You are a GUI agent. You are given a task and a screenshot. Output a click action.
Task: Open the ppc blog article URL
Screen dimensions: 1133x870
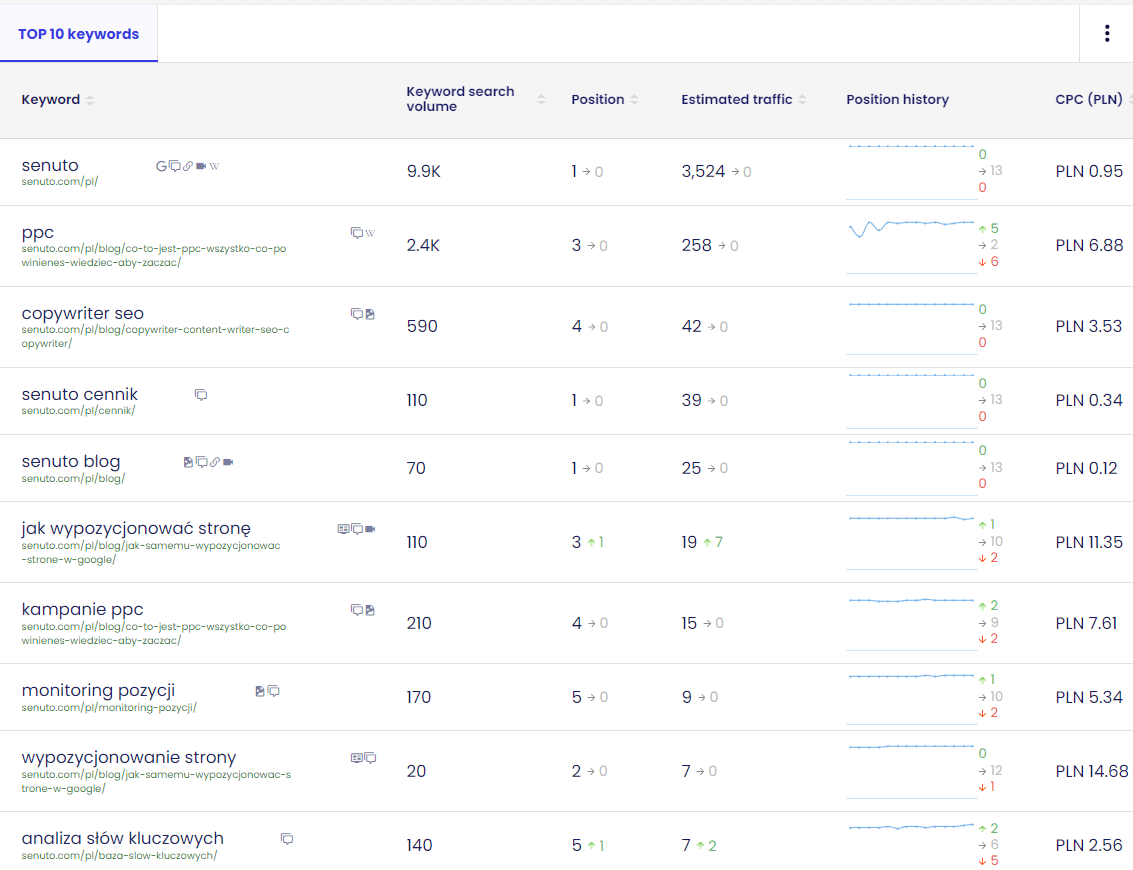154,256
